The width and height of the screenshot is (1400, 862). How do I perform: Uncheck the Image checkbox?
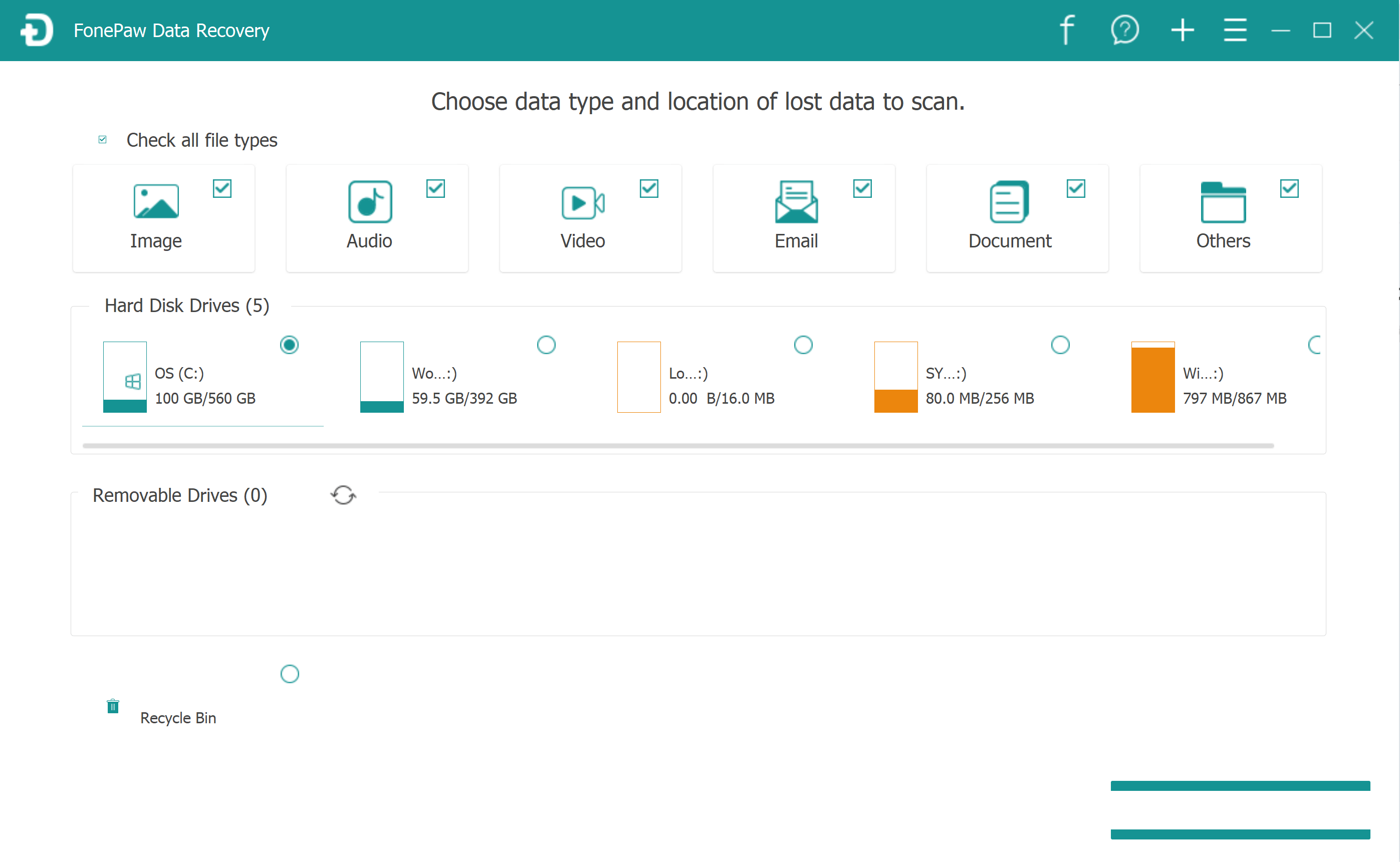point(222,188)
